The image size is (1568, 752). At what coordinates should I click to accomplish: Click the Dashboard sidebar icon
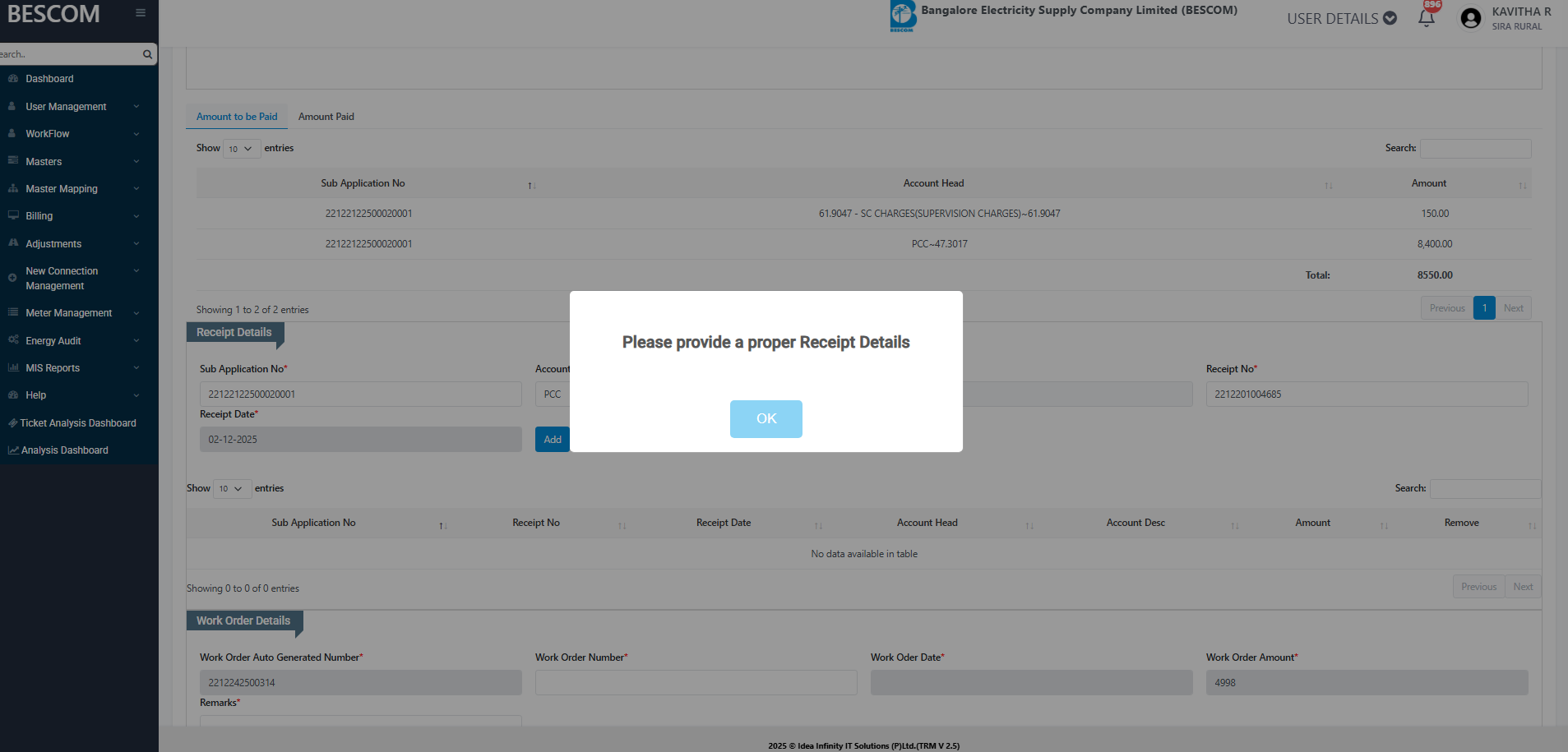click(13, 79)
